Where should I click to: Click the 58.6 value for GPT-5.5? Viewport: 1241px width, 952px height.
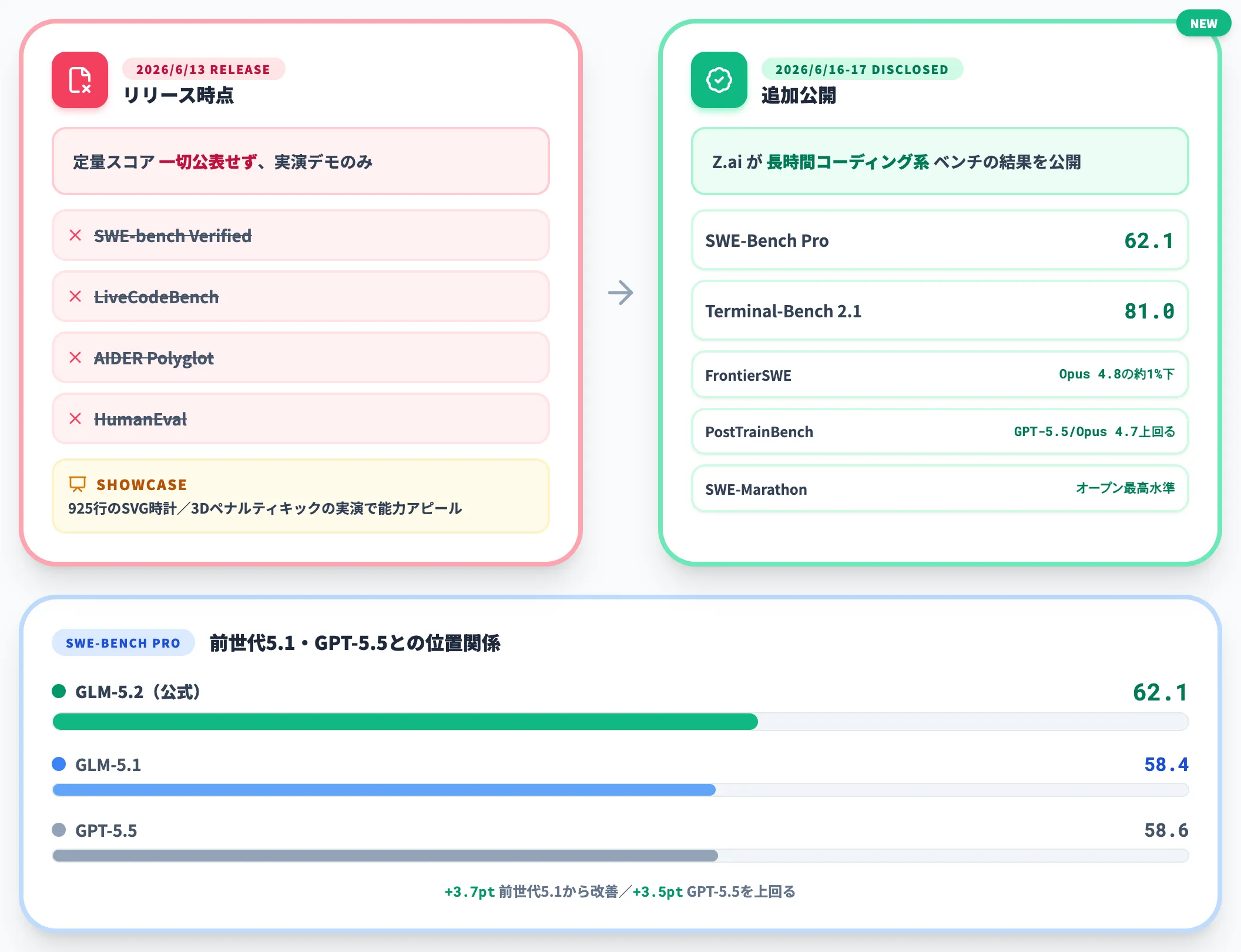pyautogui.click(x=1166, y=830)
